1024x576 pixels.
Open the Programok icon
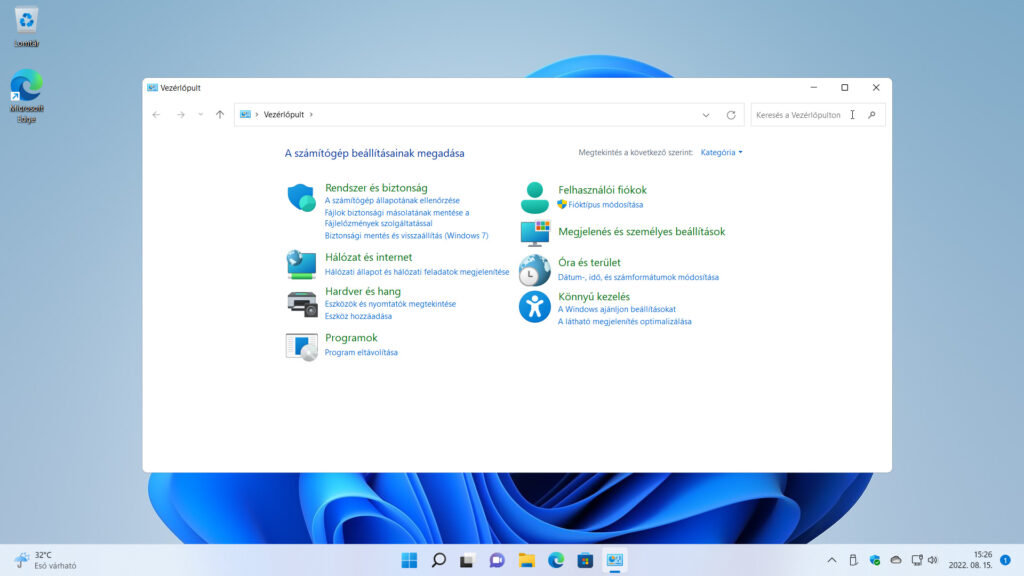(x=302, y=347)
